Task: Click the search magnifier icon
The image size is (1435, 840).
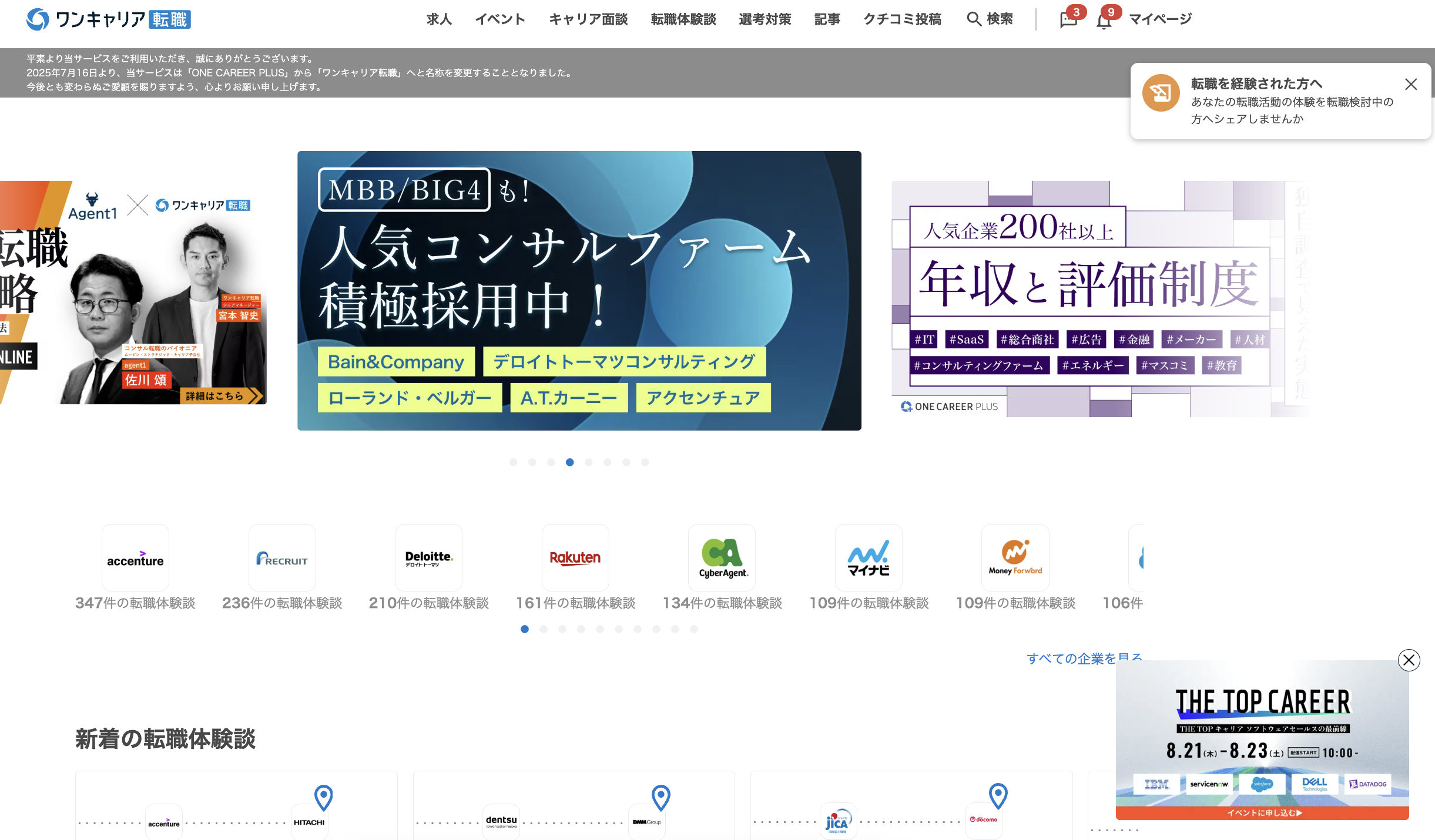Action: click(974, 19)
